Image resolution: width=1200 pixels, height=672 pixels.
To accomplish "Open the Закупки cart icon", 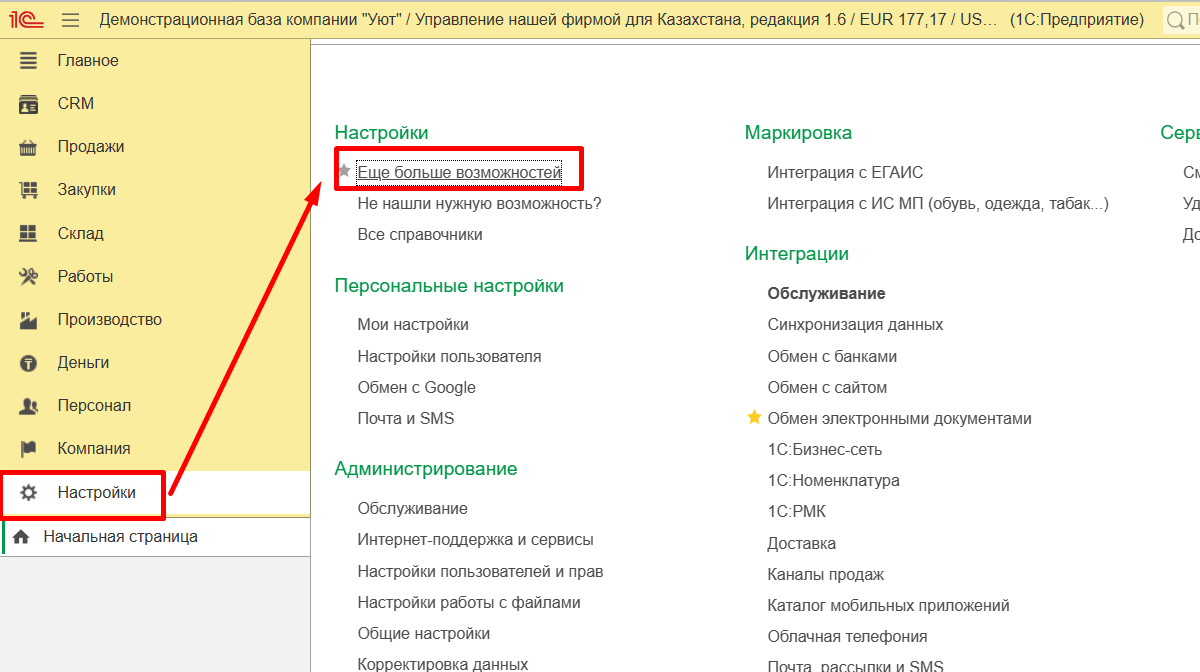I will pyautogui.click(x=28, y=190).
